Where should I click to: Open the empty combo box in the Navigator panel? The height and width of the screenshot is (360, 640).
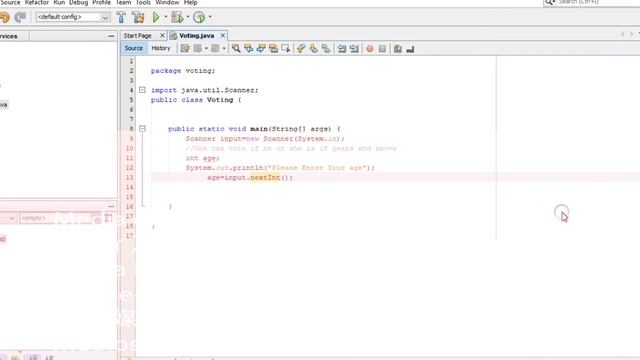point(60,218)
